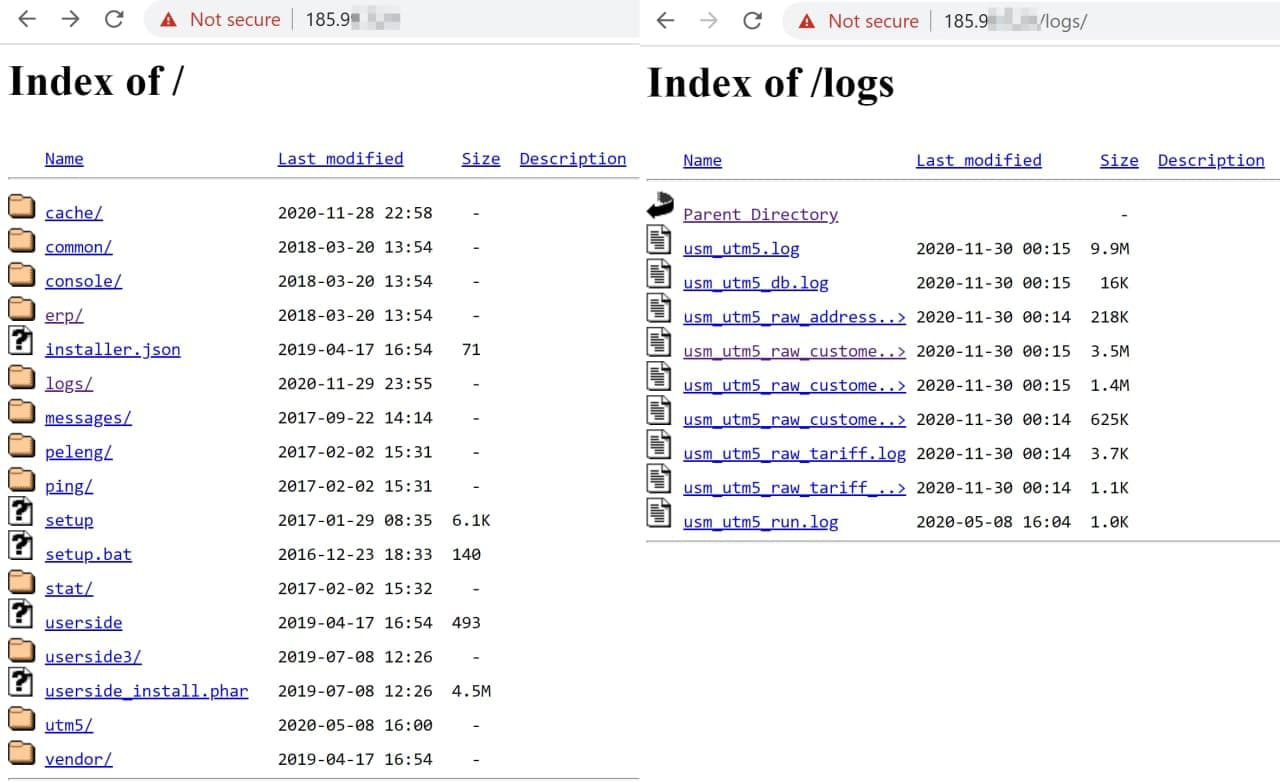
Task: Download userside_install.phar link
Action: pyautogui.click(x=146, y=691)
